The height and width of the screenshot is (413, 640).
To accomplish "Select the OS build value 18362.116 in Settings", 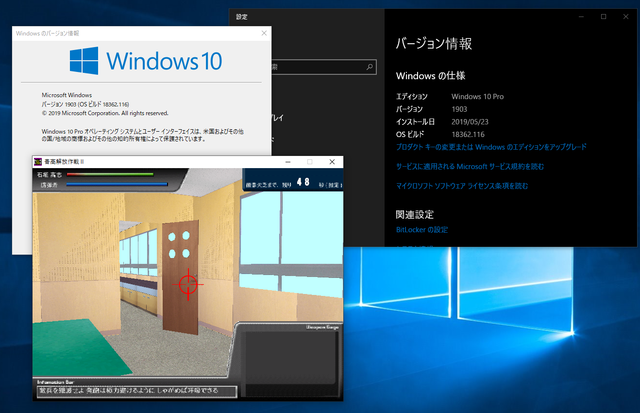I will click(x=468, y=135).
